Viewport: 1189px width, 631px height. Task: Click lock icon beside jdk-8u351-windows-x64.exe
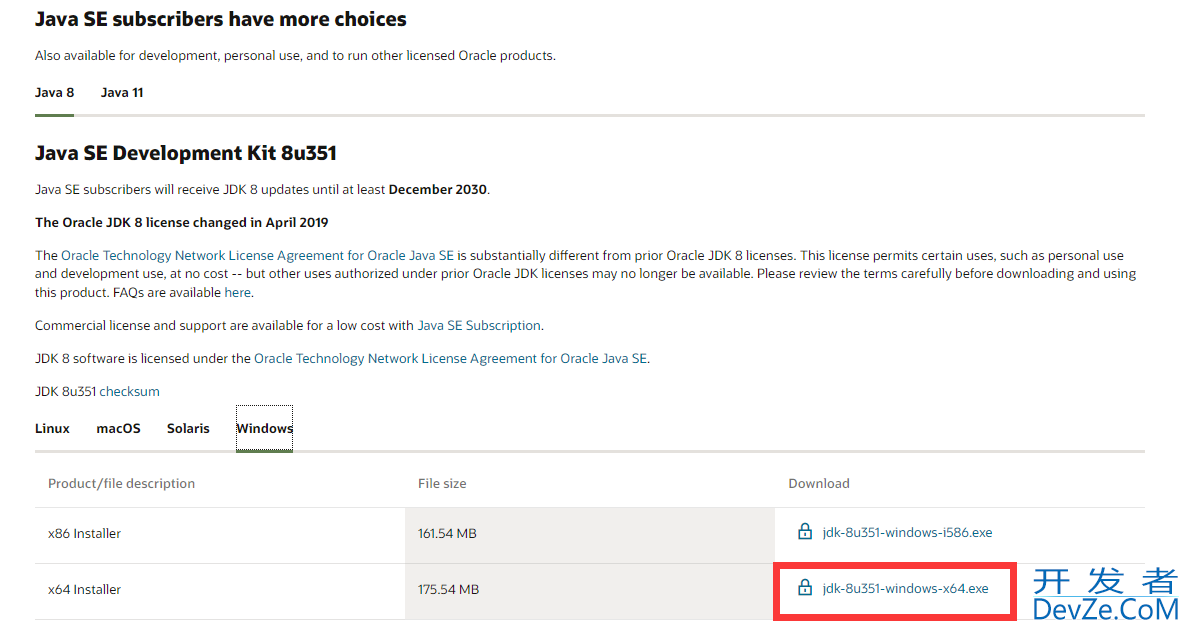(805, 588)
